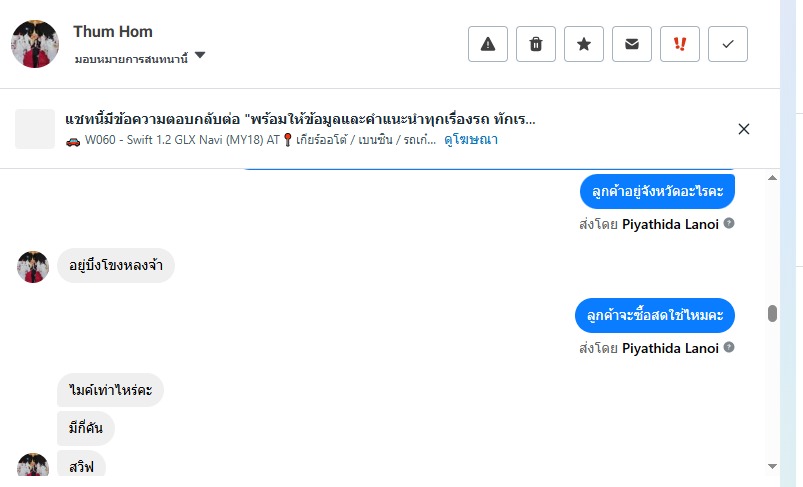Image resolution: width=803 pixels, height=487 pixels.
Task: Click the Thum Hom profile picture
Action: pos(35,44)
